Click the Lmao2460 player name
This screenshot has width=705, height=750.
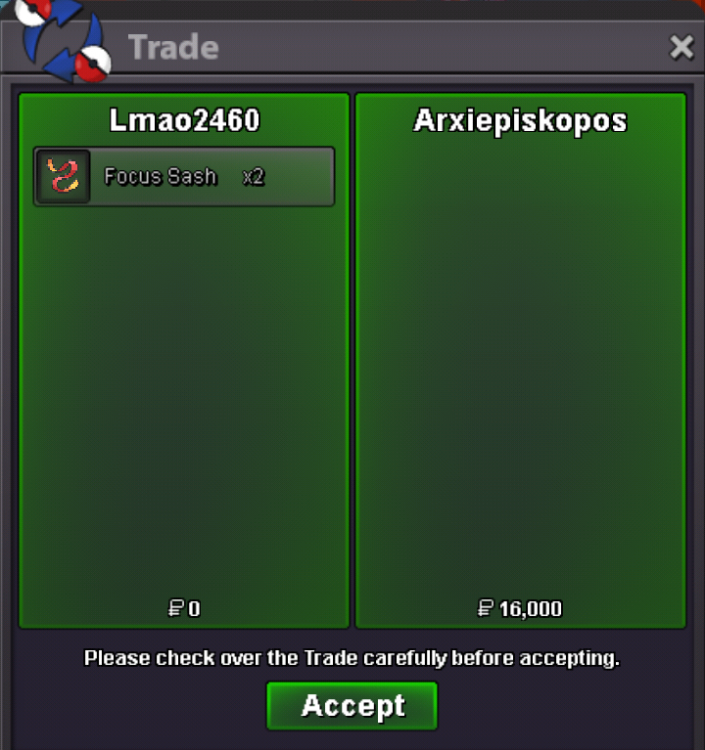coord(184,120)
